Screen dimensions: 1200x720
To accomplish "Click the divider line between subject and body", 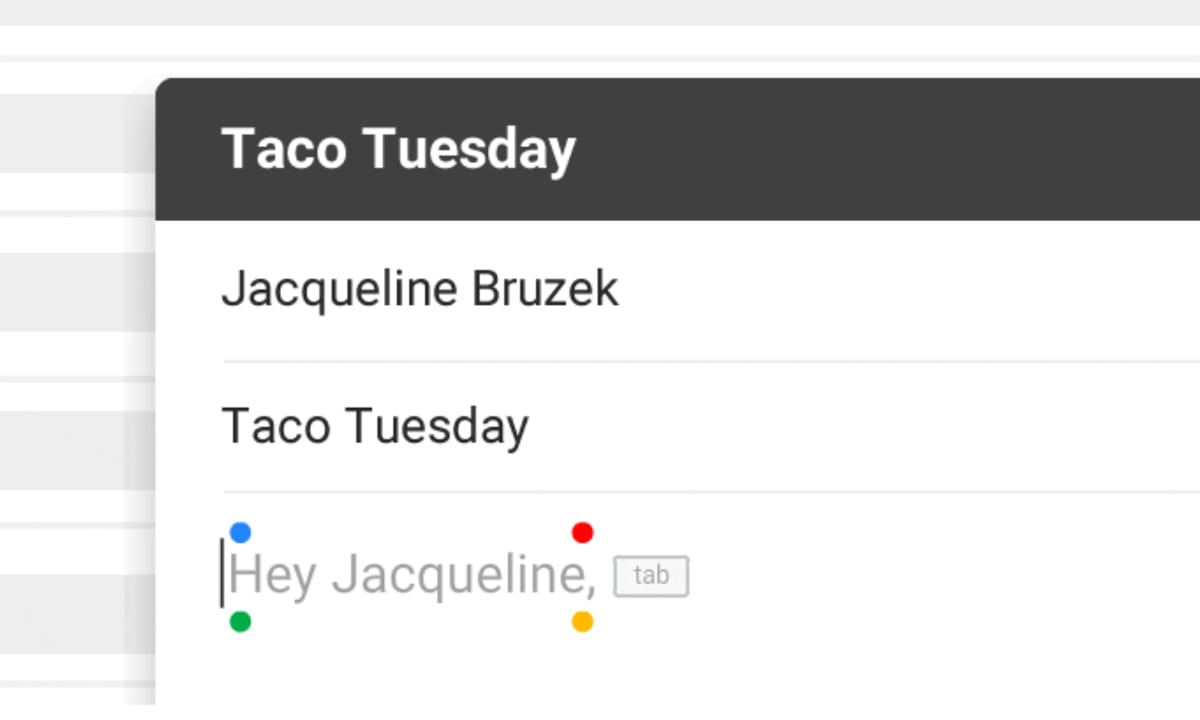I will pyautogui.click(x=700, y=492).
